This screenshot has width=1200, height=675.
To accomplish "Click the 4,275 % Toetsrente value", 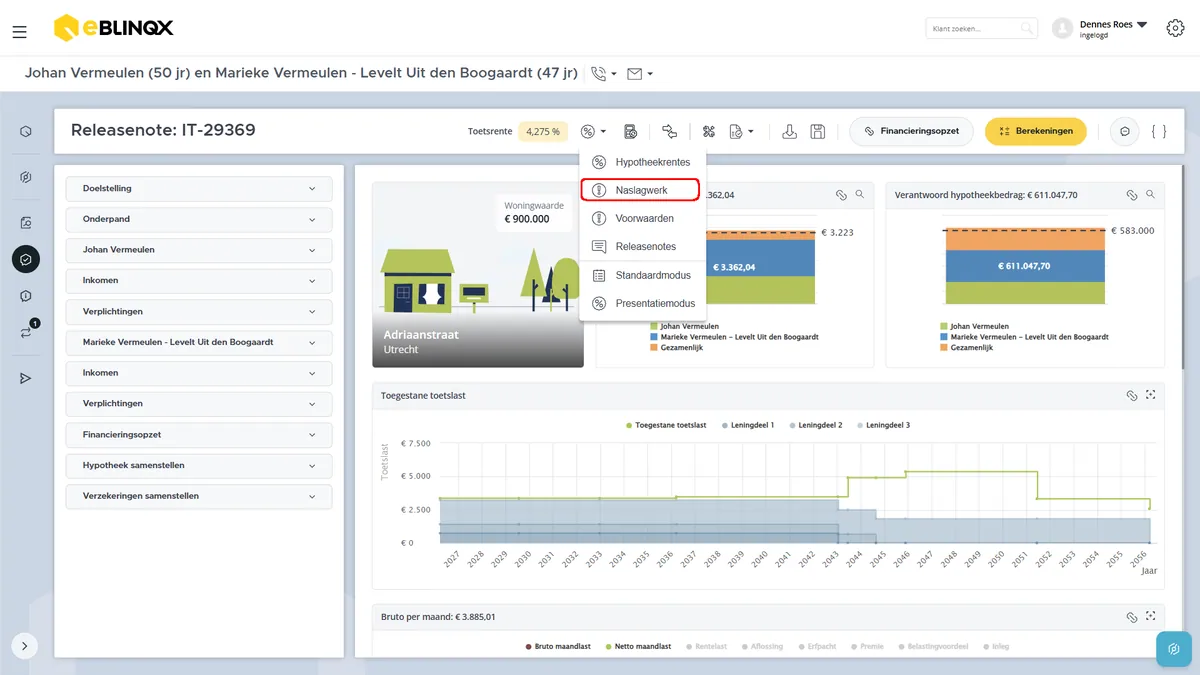I will (x=543, y=131).
